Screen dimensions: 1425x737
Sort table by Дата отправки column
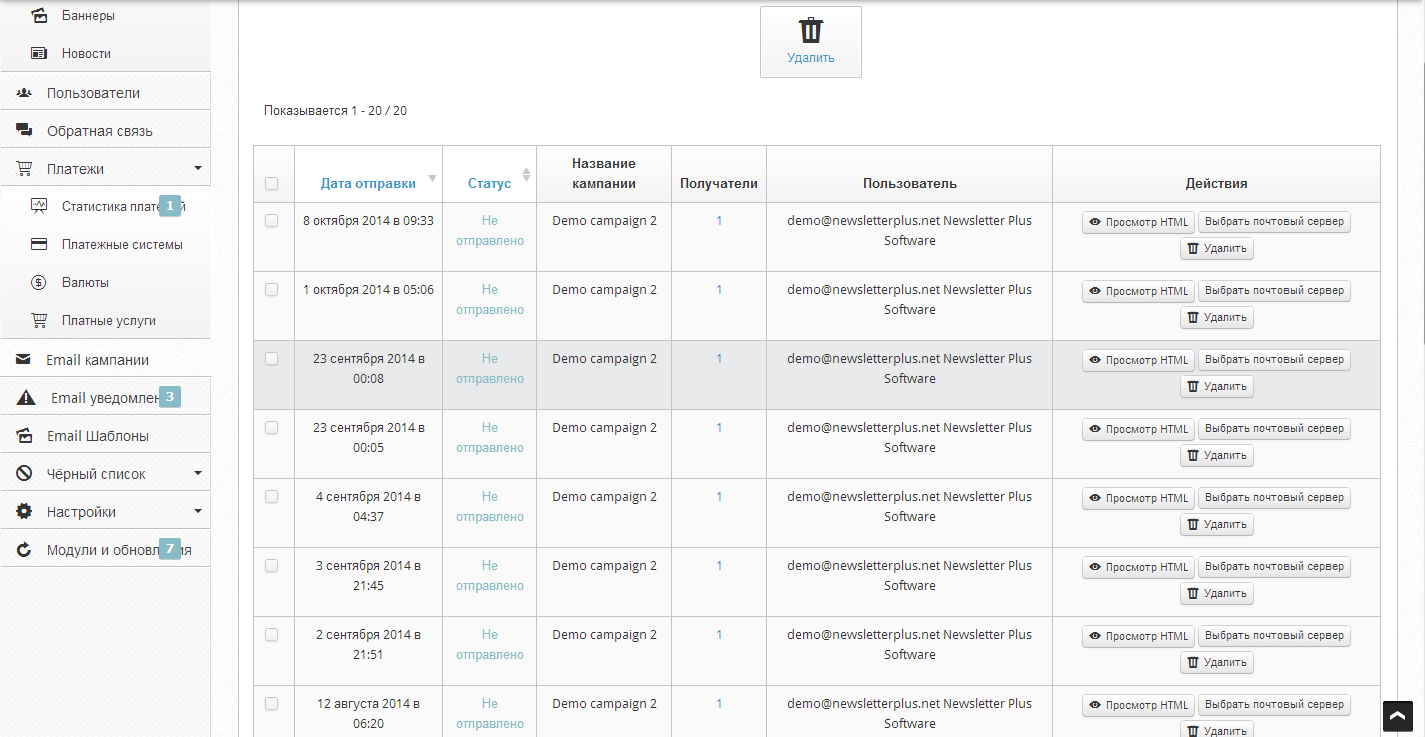click(368, 184)
